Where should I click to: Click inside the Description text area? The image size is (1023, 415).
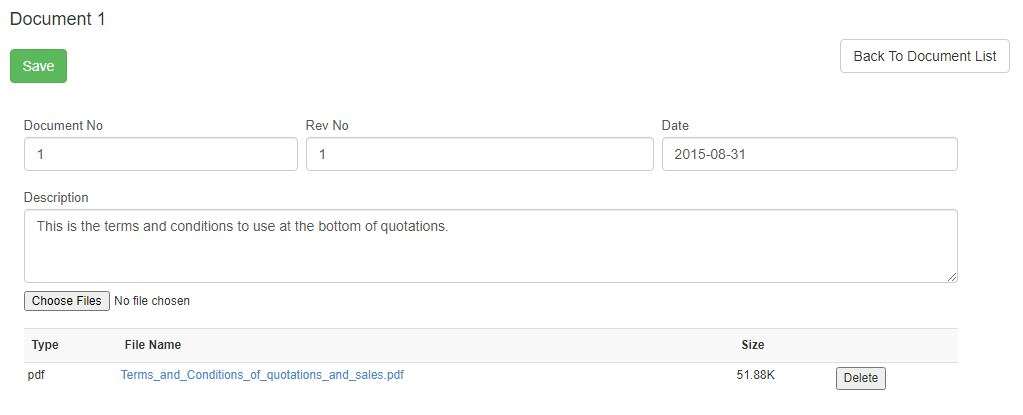pyautogui.click(x=490, y=245)
